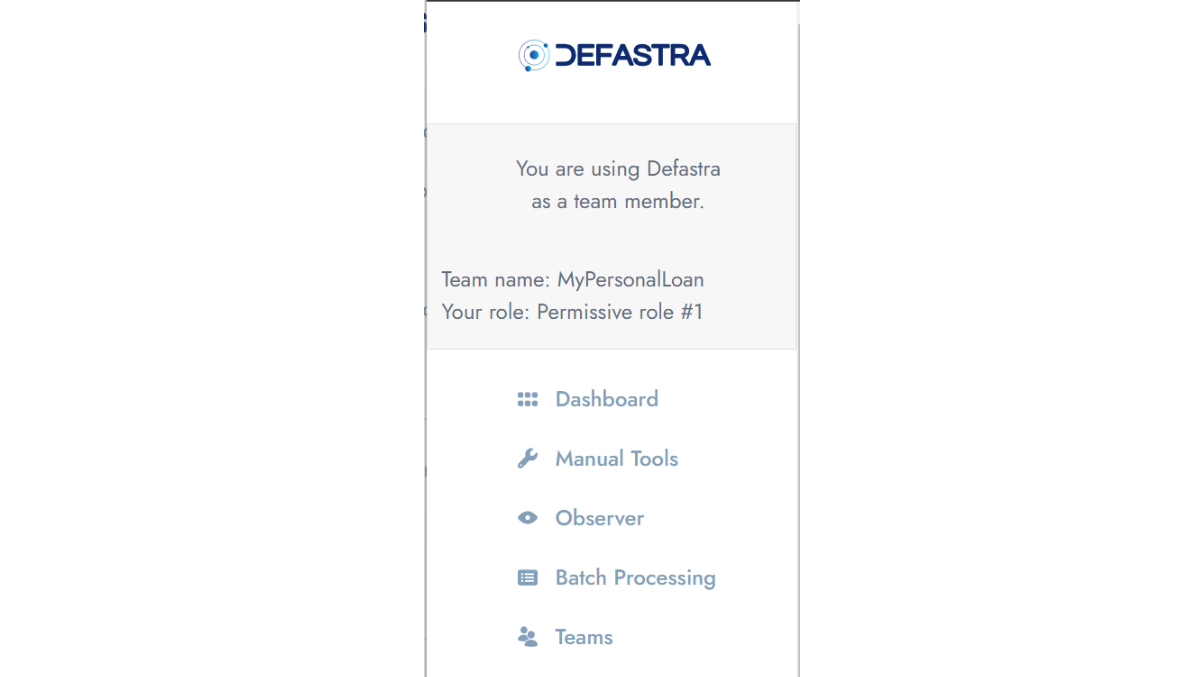This screenshot has width=1200, height=677.
Task: Click the "Your role:" label
Action: (486, 312)
